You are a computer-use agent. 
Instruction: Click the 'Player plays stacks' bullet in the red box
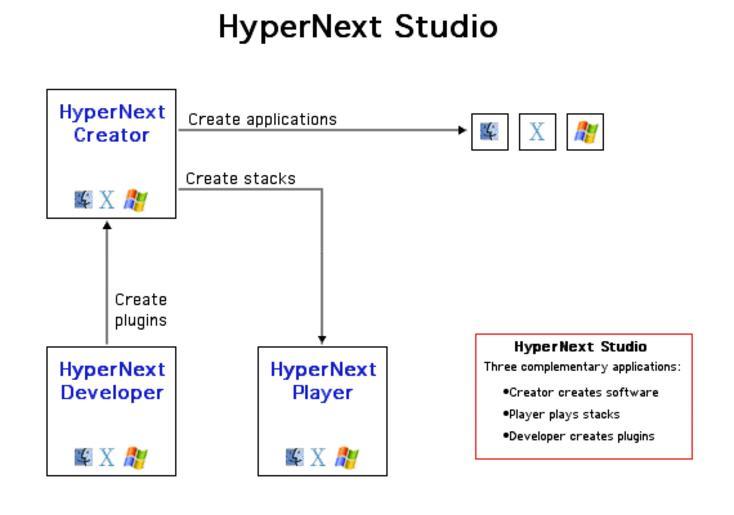(x=563, y=414)
